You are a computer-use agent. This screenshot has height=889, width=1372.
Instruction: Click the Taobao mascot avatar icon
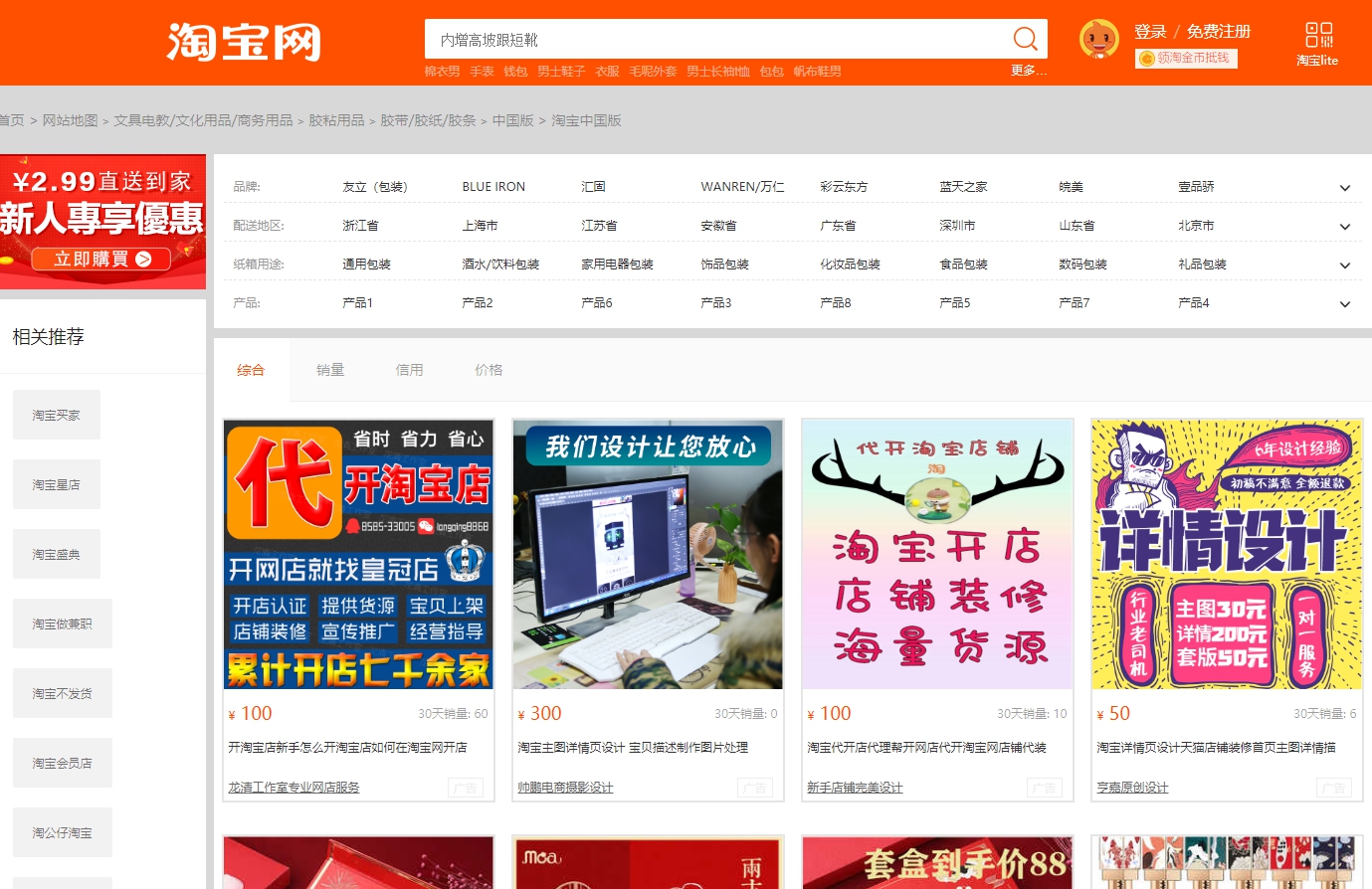coord(1098,40)
